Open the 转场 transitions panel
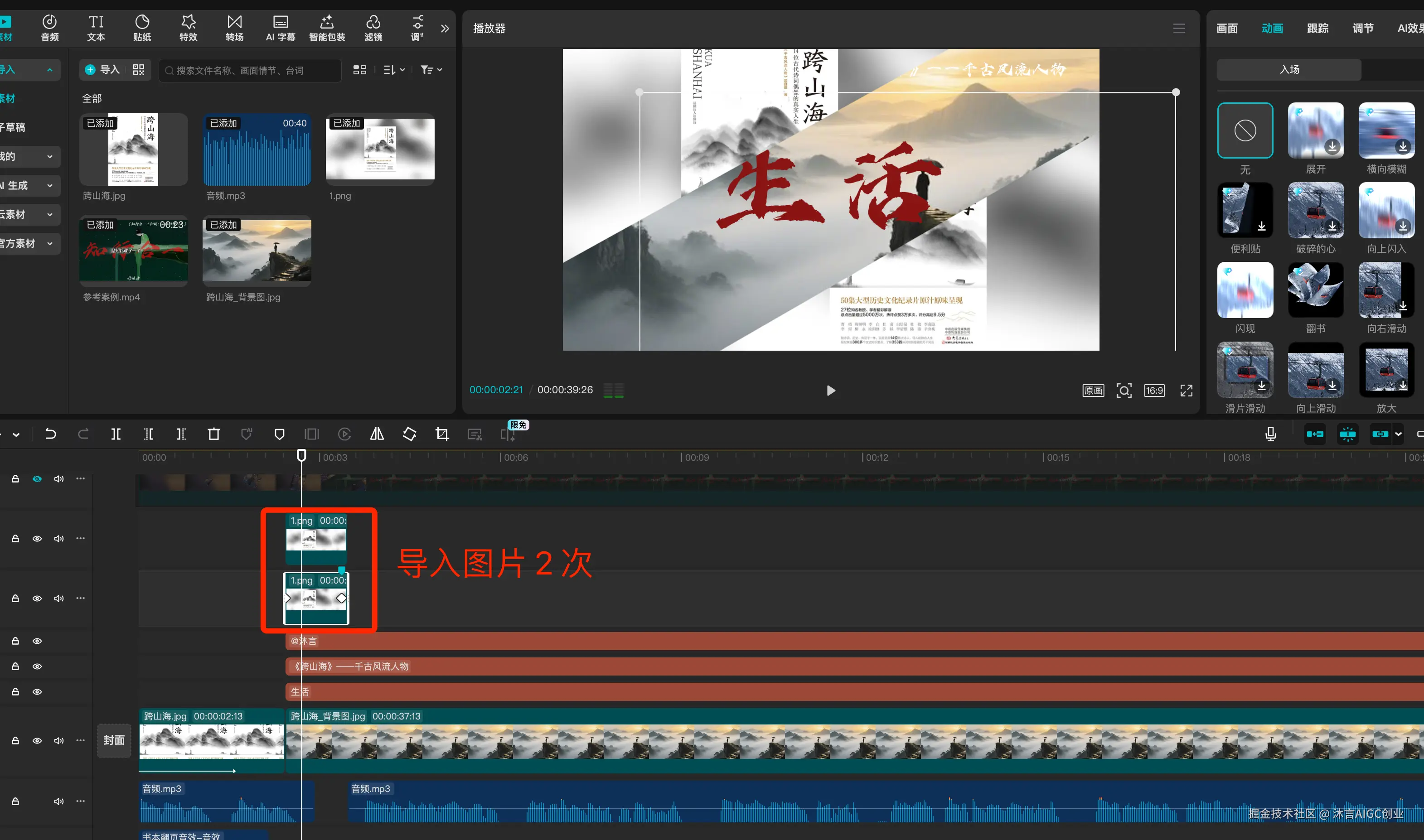1424x840 pixels. 234,28
